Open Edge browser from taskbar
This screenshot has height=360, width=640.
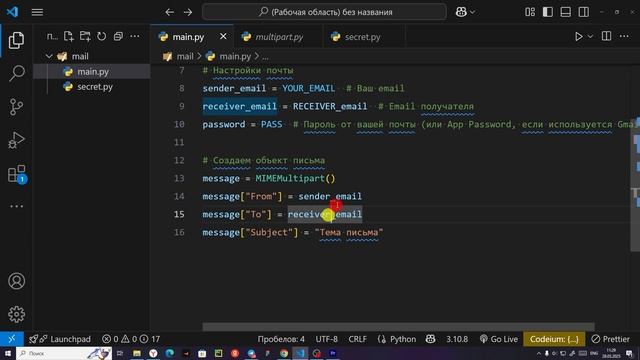tap(169, 353)
